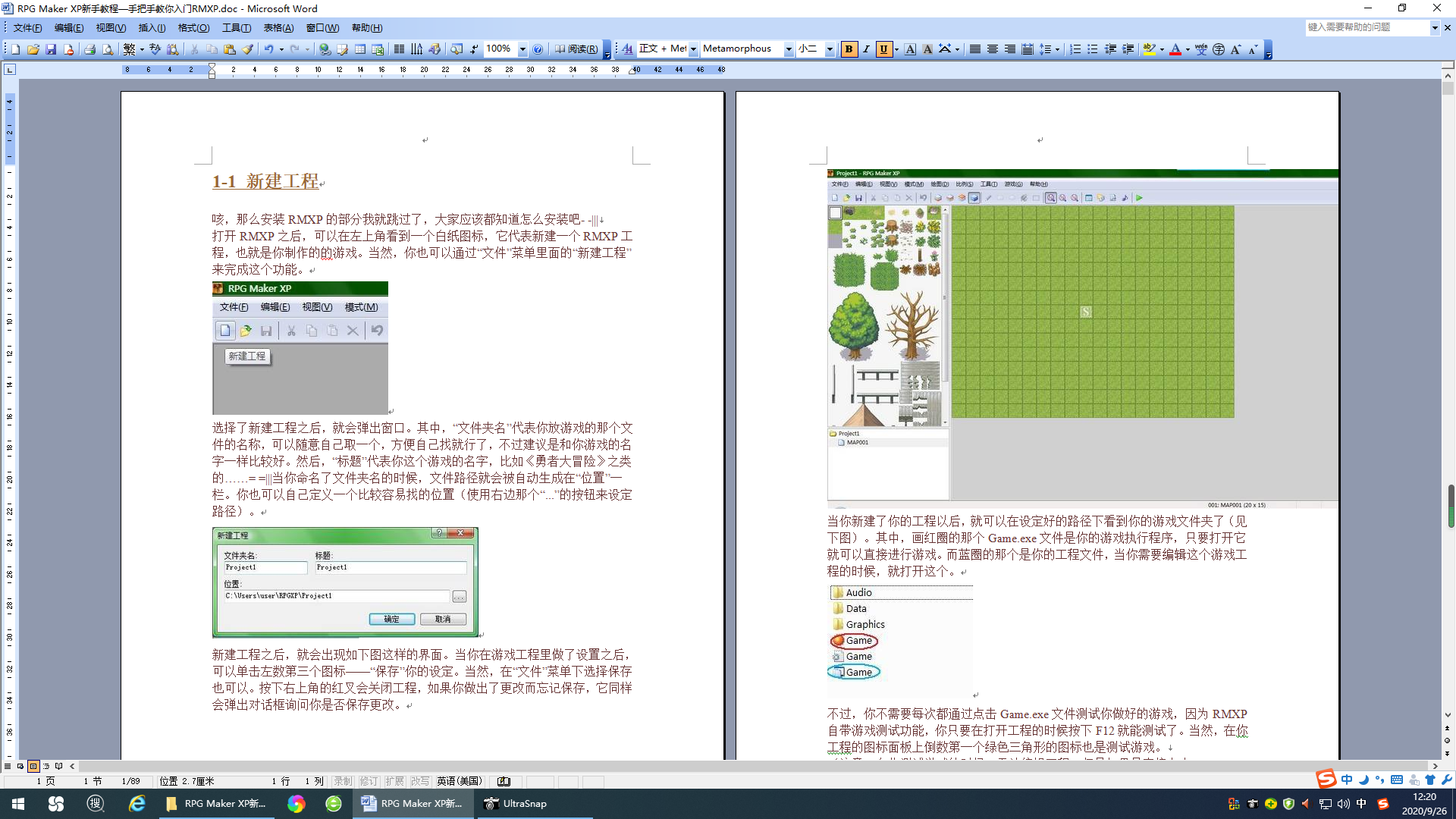Toggle Center alignment
This screenshot has height=819, width=1456.
point(992,49)
